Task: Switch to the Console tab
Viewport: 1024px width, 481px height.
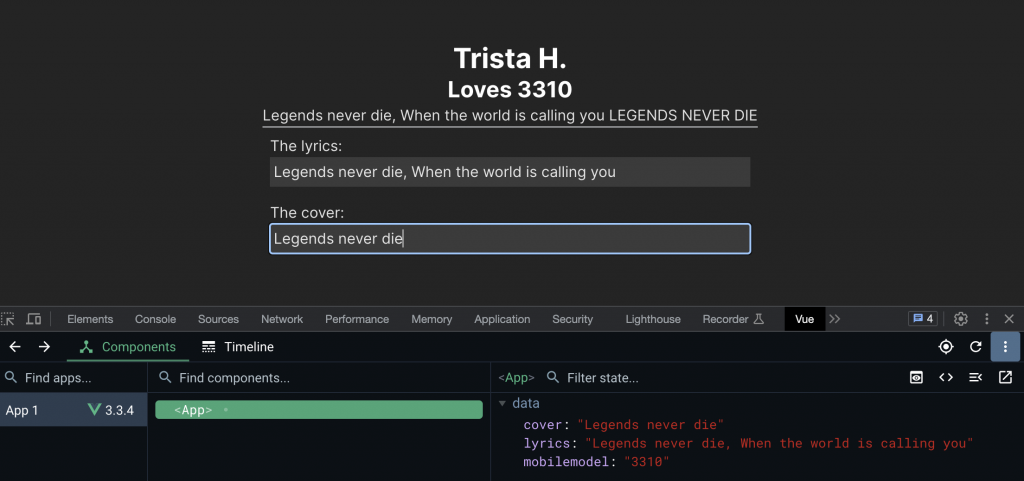Action: (x=155, y=319)
